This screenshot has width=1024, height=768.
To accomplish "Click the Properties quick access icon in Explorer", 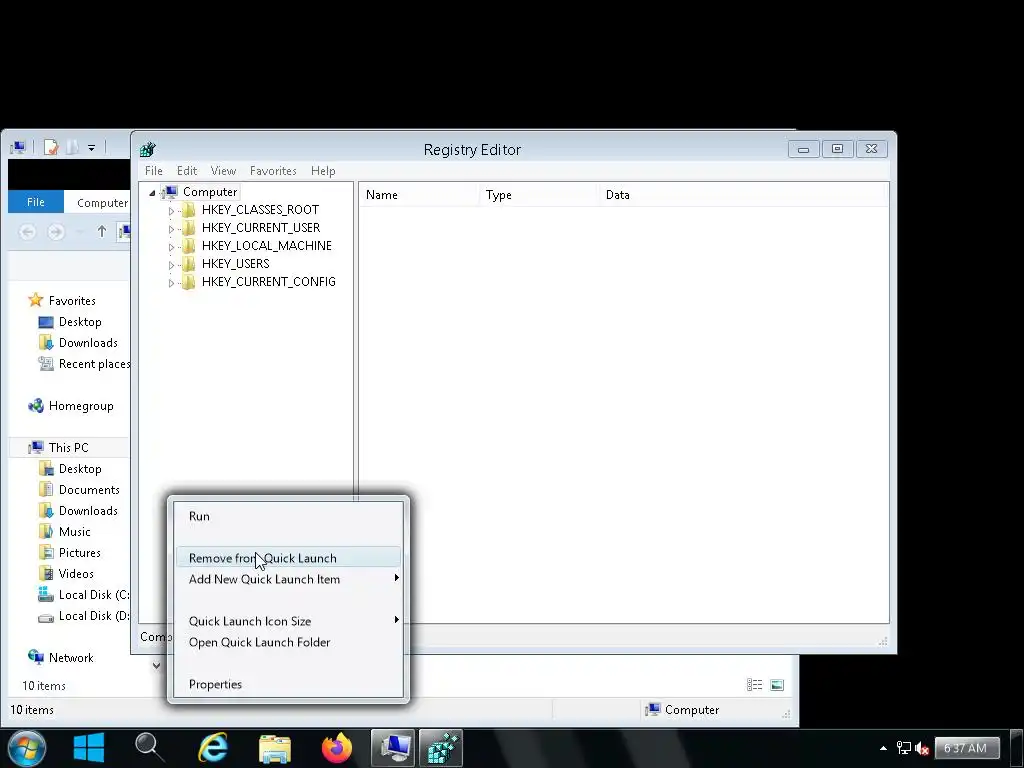I will pos(50,148).
